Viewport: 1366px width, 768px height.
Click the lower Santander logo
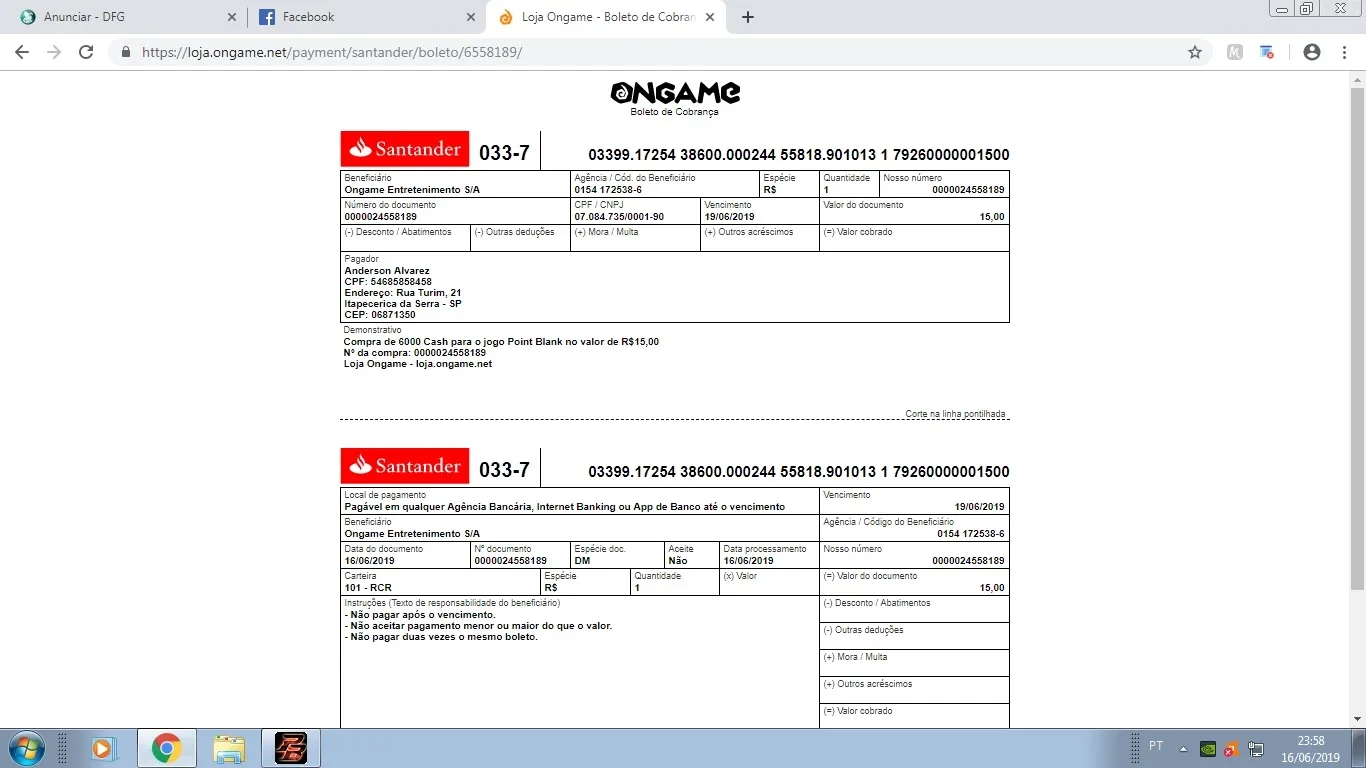(405, 466)
